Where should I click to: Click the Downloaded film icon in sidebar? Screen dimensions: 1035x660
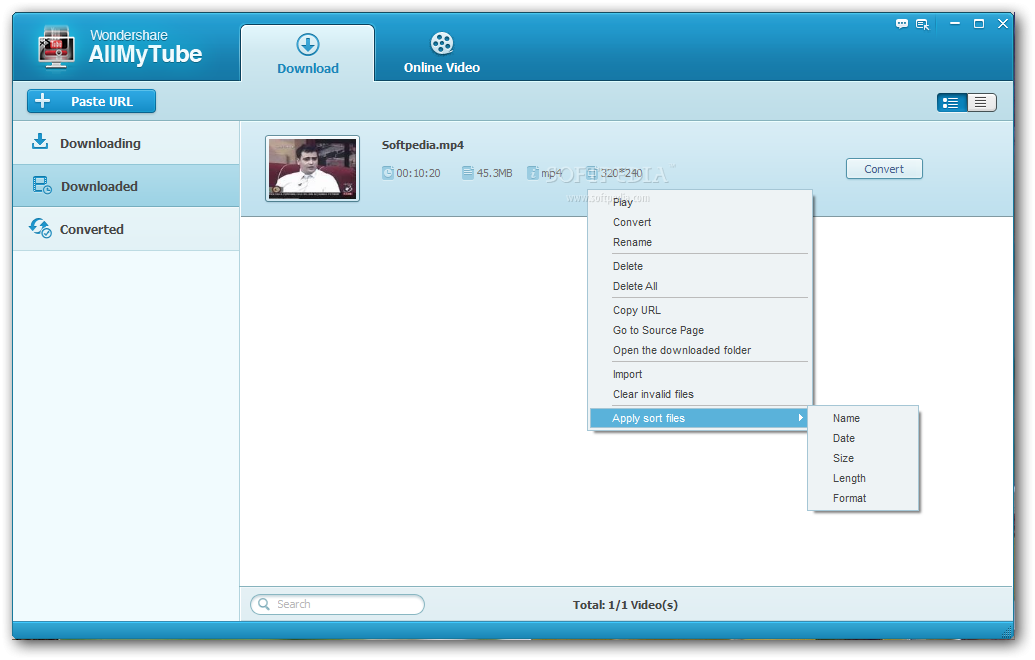(x=41, y=185)
